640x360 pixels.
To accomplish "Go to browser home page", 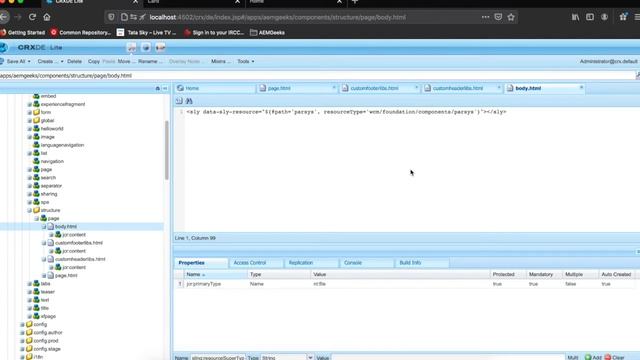I will click(47, 17).
